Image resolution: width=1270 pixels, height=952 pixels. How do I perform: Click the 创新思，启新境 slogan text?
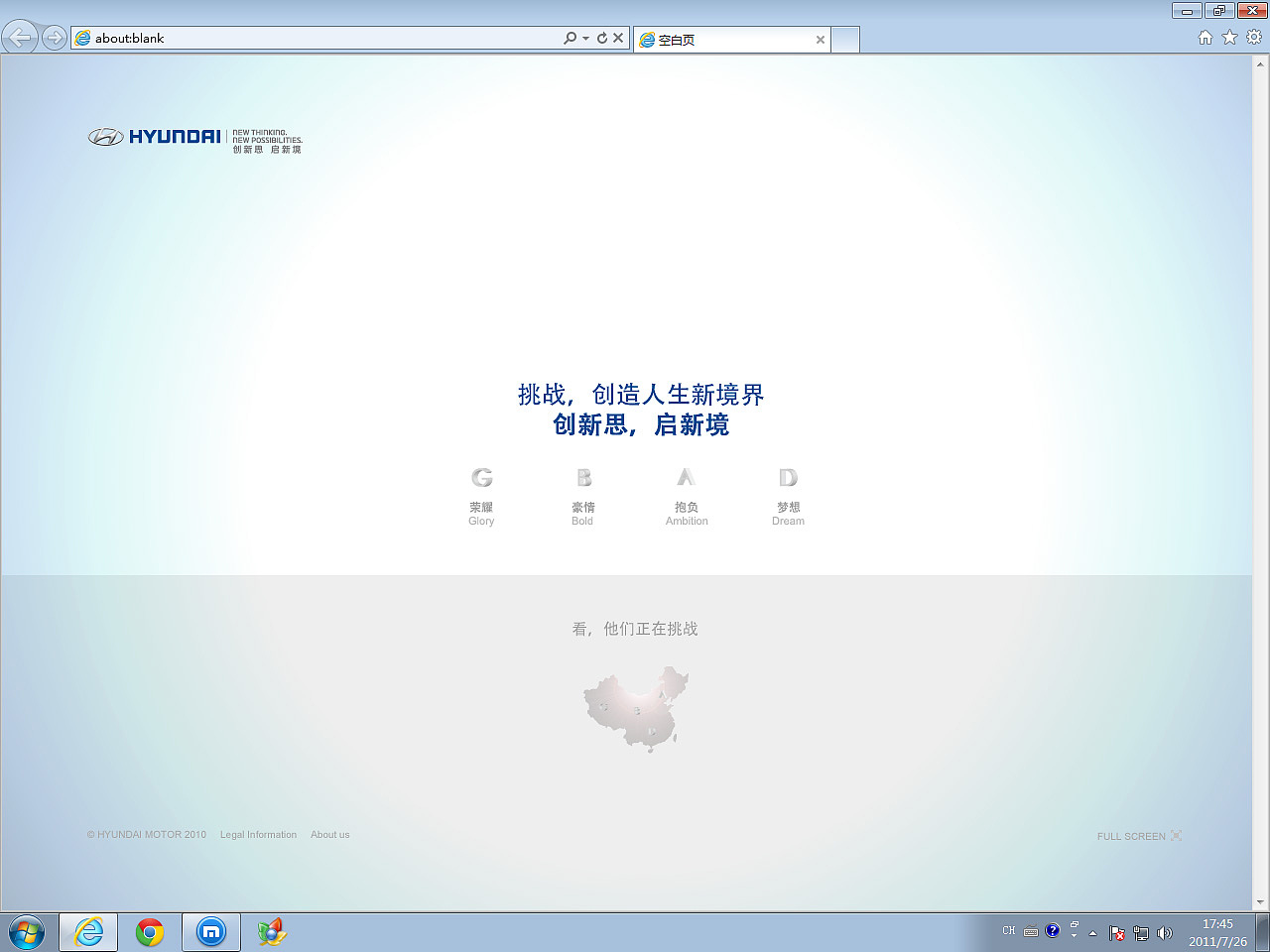pyautogui.click(x=641, y=424)
